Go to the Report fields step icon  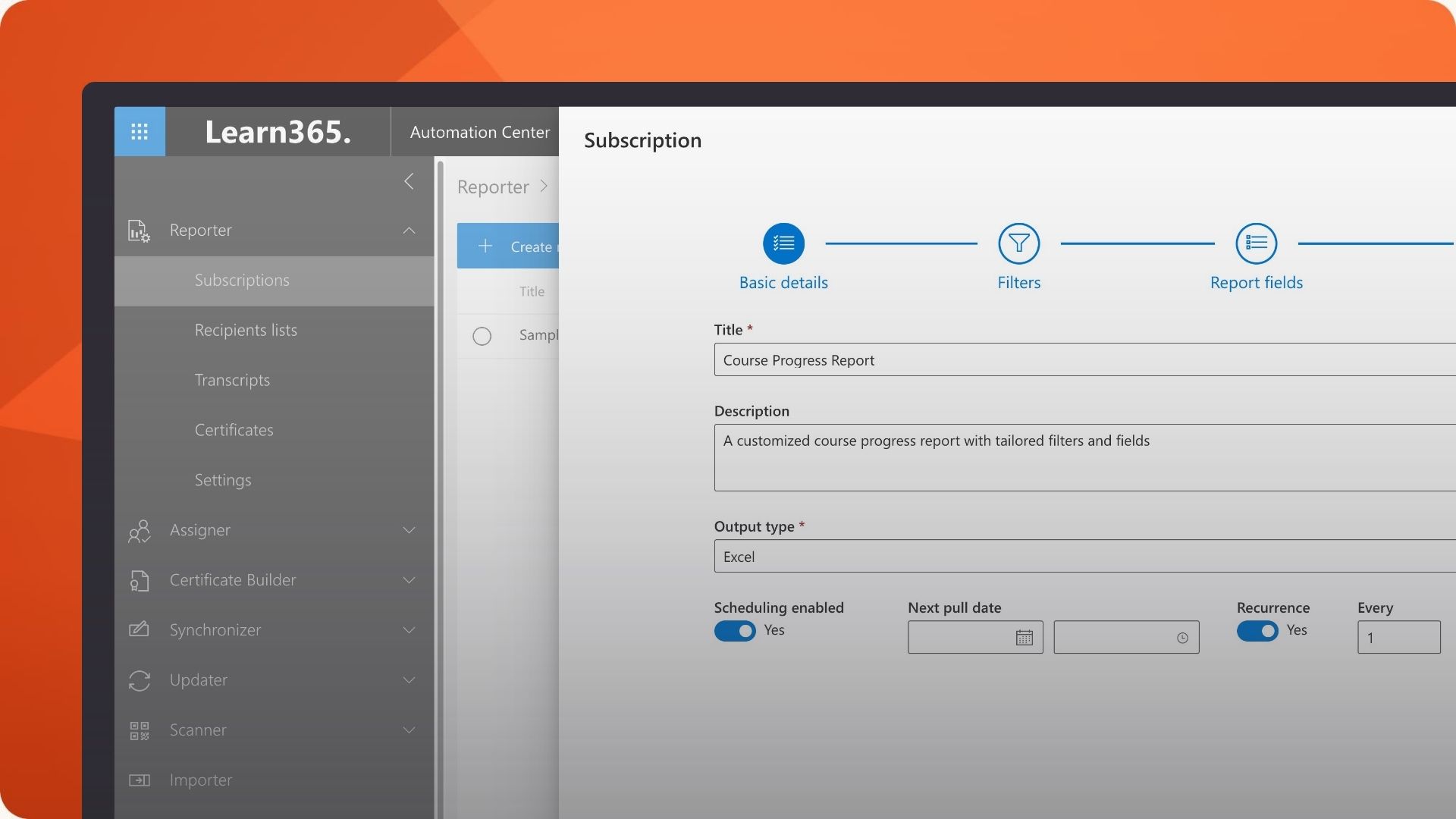[1256, 243]
